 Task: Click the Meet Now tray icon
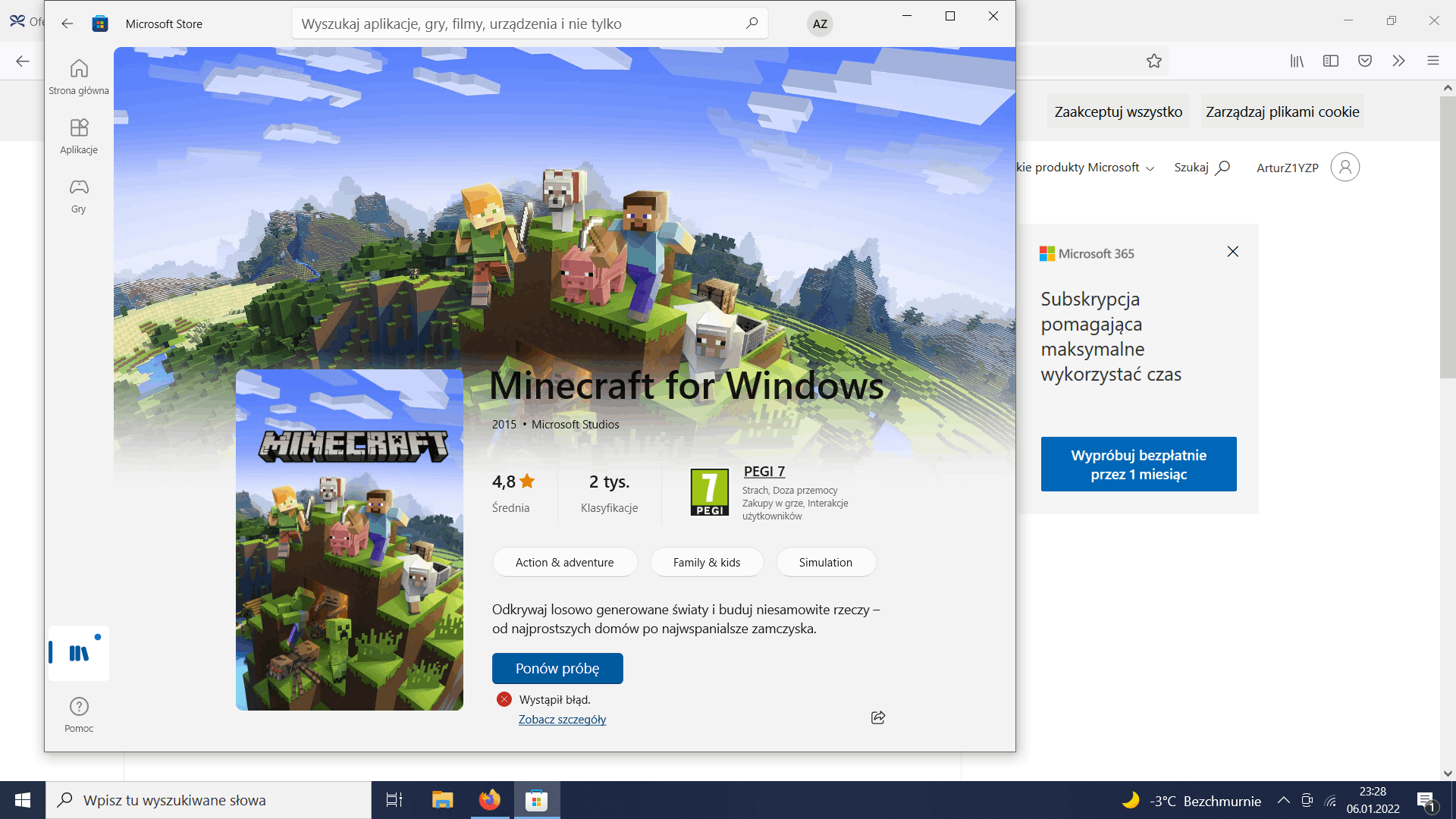pyautogui.click(x=1307, y=800)
